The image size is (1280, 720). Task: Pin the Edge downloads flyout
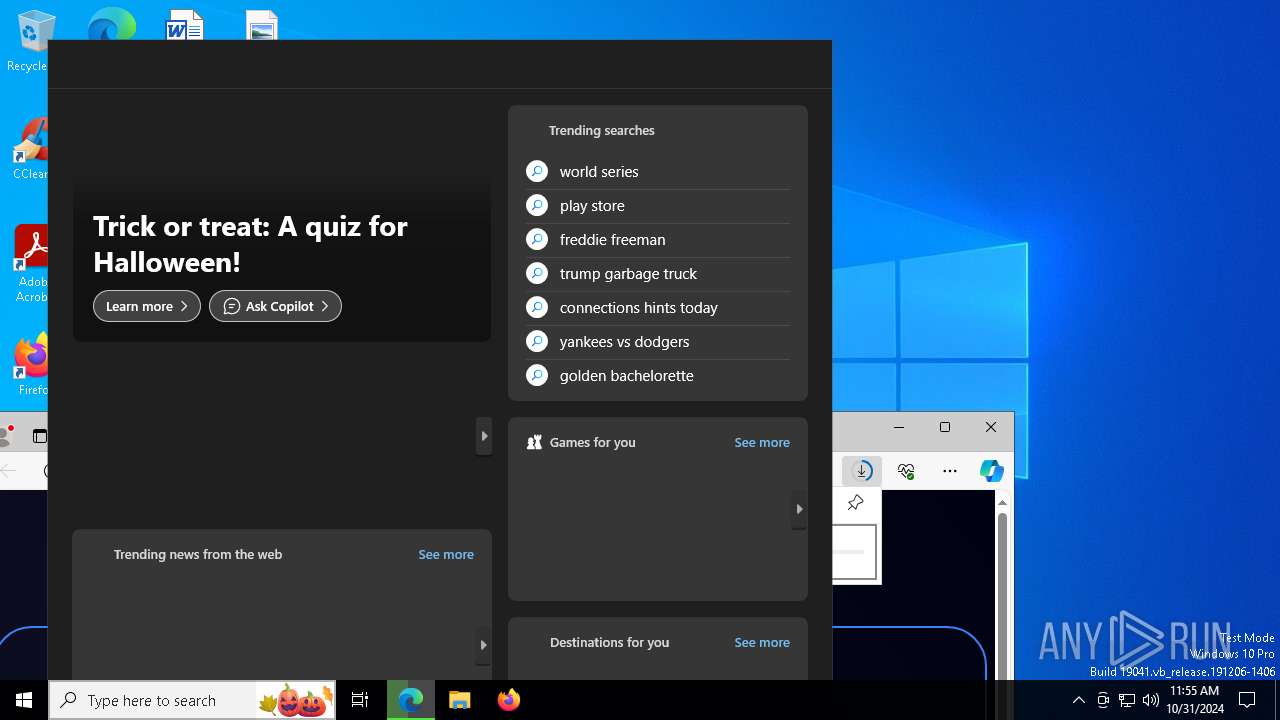point(855,503)
